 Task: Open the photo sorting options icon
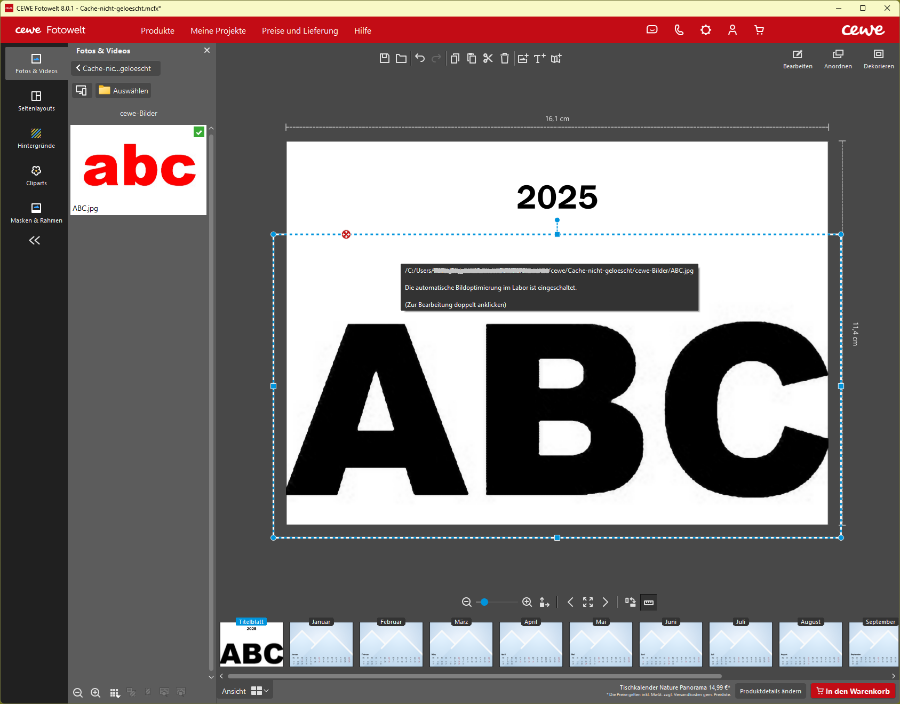[114, 693]
